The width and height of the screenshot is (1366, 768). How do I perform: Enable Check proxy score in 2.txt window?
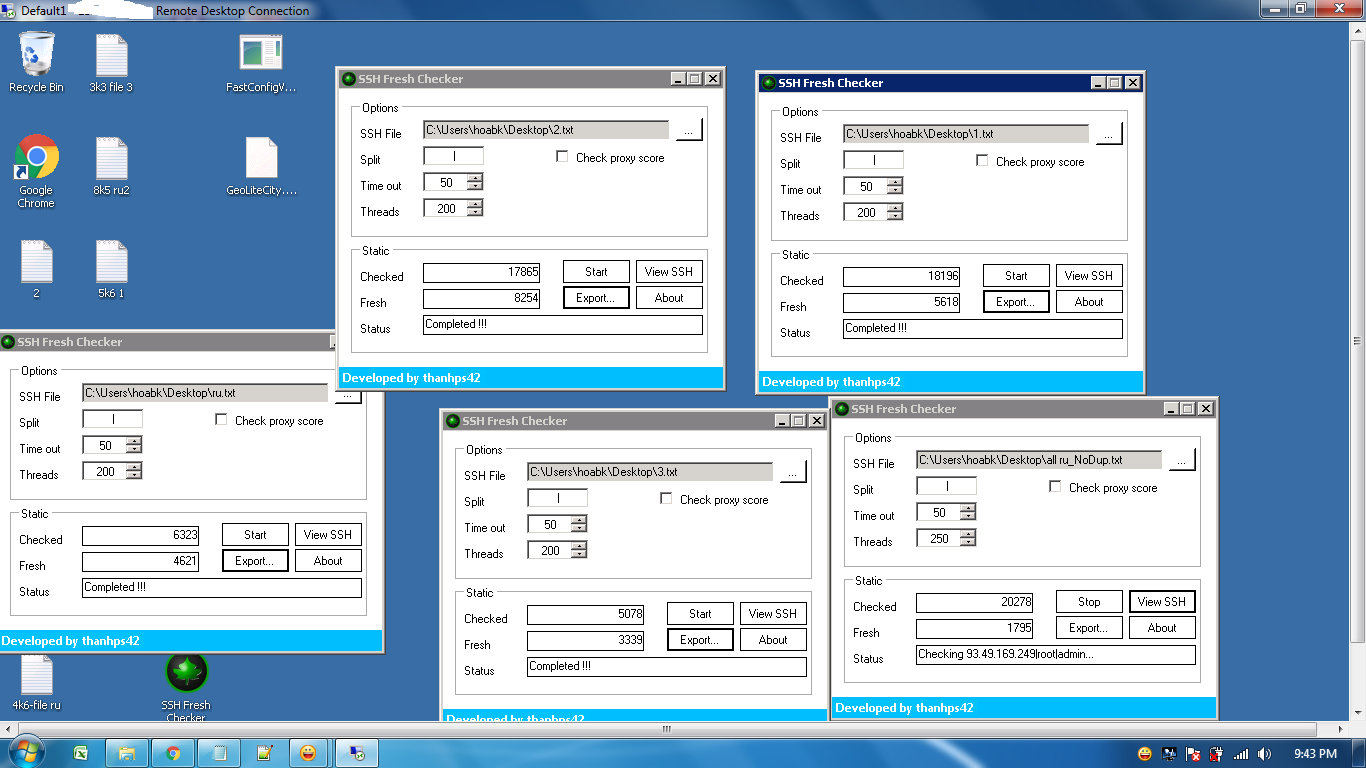562,157
